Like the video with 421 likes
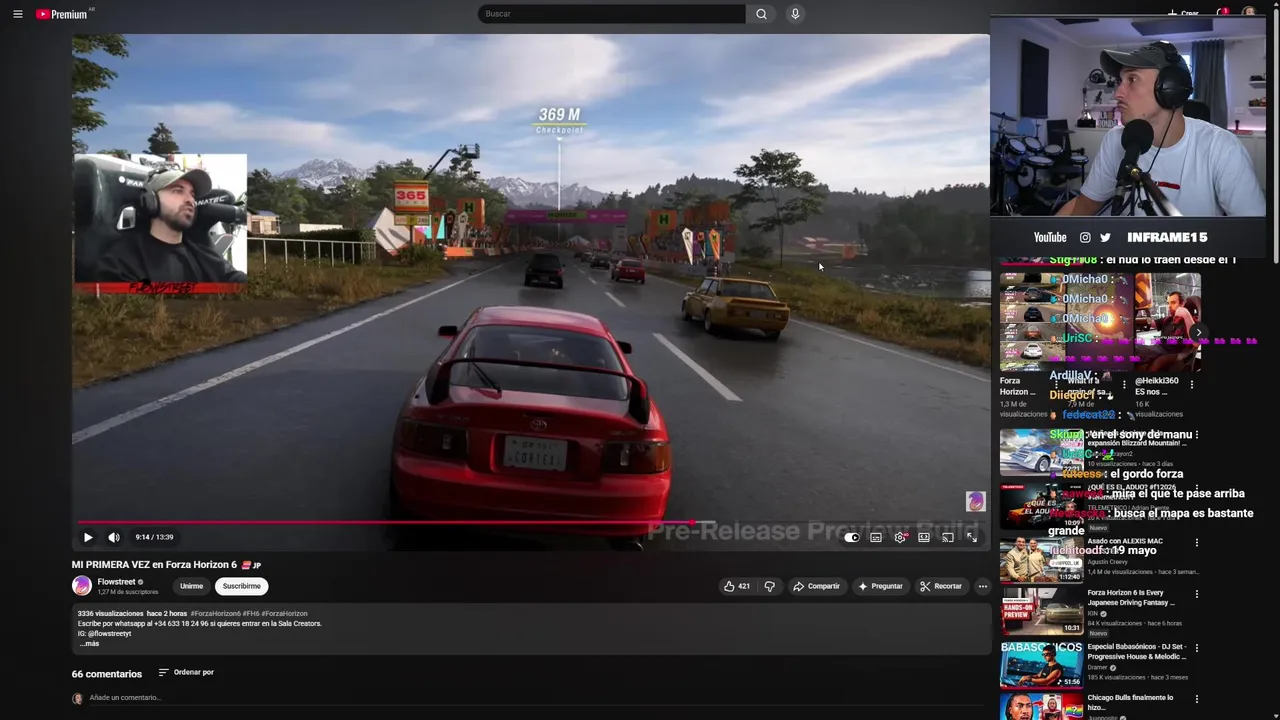This screenshot has width=1280, height=720. coord(737,586)
